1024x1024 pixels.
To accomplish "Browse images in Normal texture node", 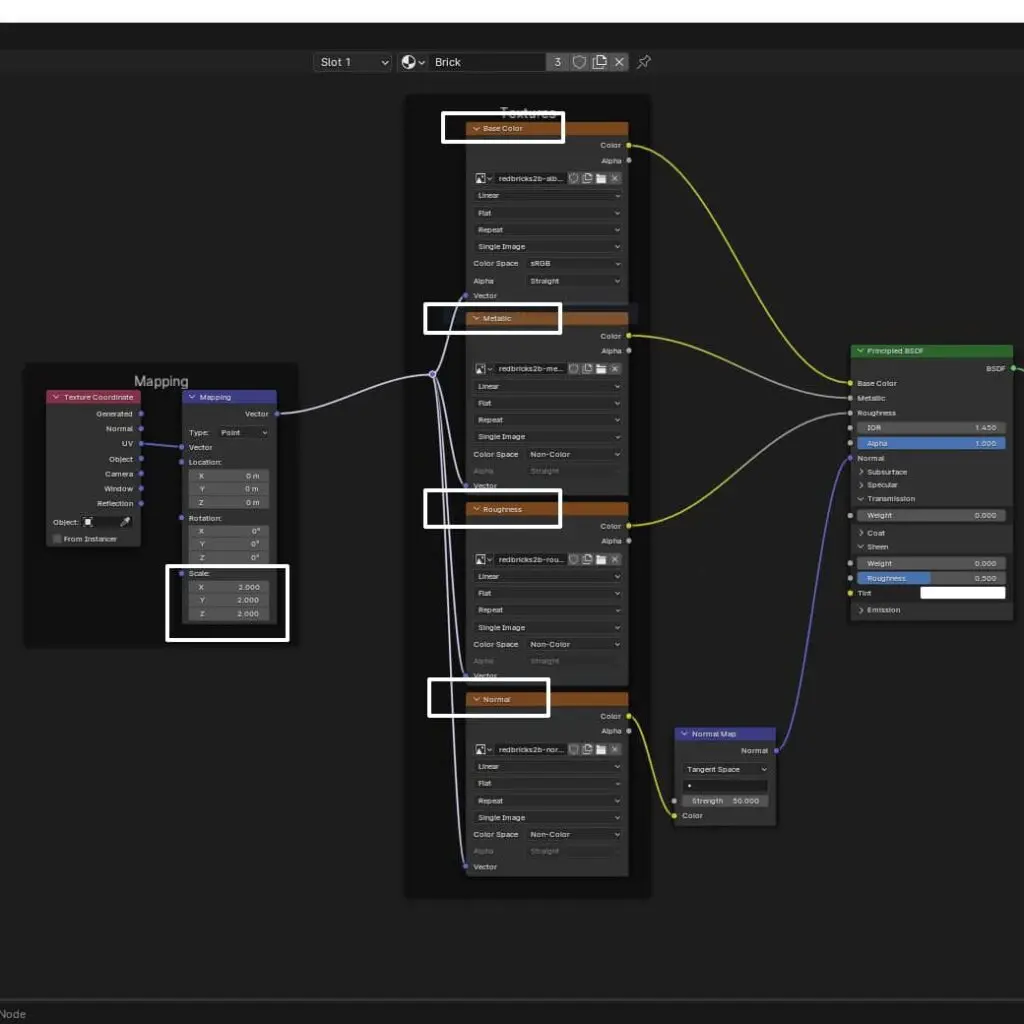I will coord(483,750).
